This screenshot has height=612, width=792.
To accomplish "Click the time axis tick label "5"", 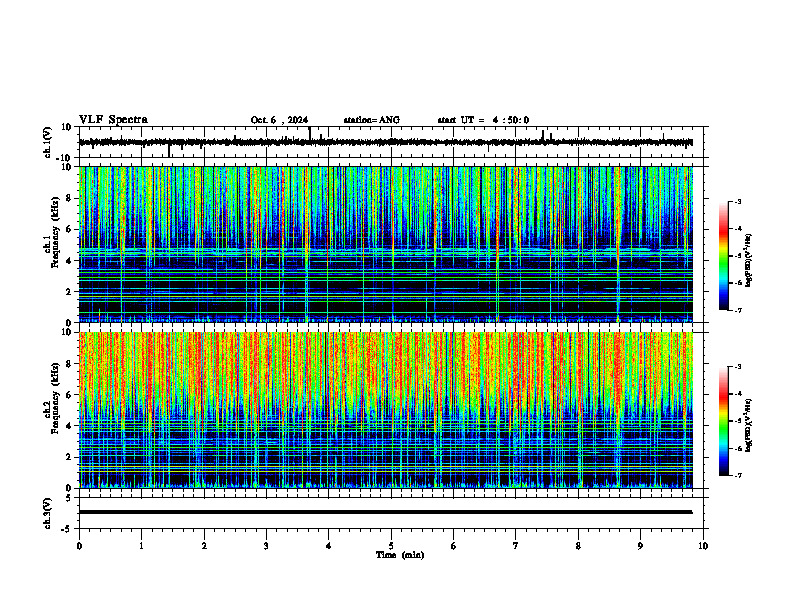I will tap(391, 546).
